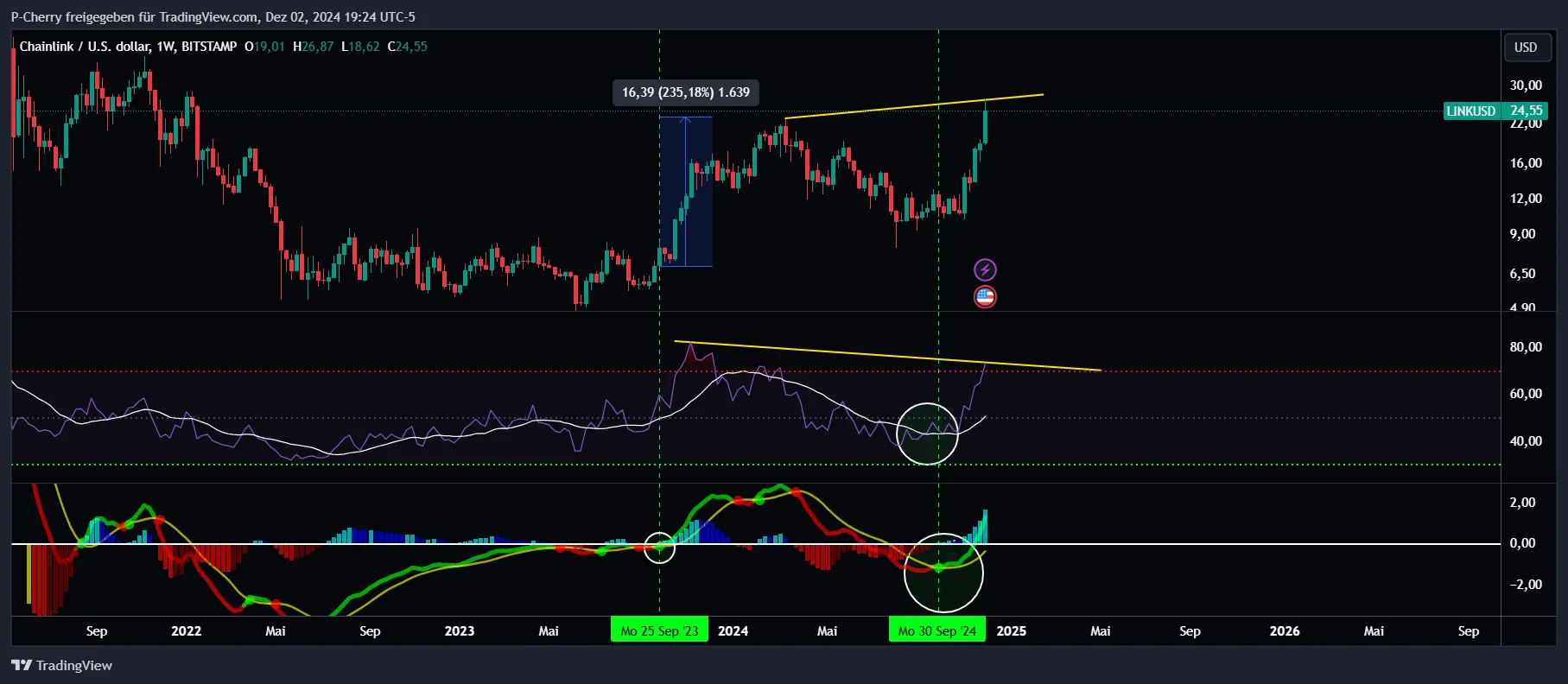Click the 30,00 price axis label

point(1526,85)
